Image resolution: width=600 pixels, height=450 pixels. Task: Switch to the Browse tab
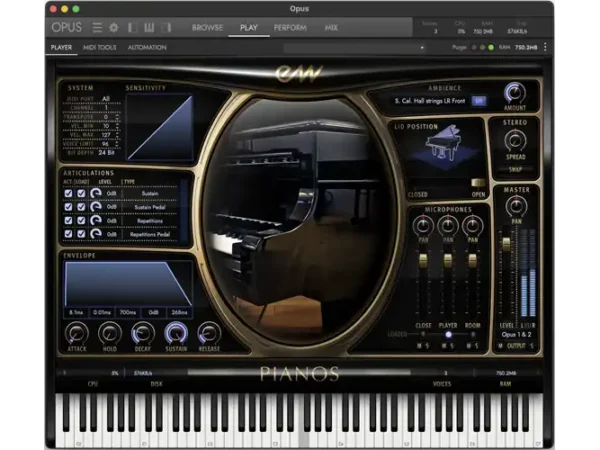pyautogui.click(x=207, y=28)
